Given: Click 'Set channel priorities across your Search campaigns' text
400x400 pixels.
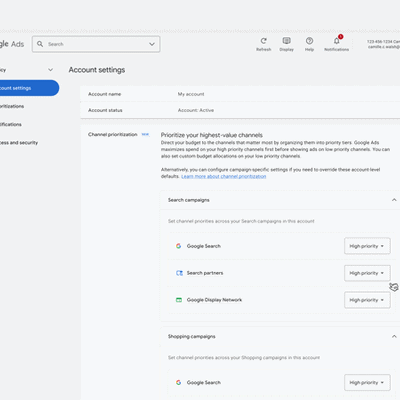Looking at the screenshot, I should coord(241,221).
